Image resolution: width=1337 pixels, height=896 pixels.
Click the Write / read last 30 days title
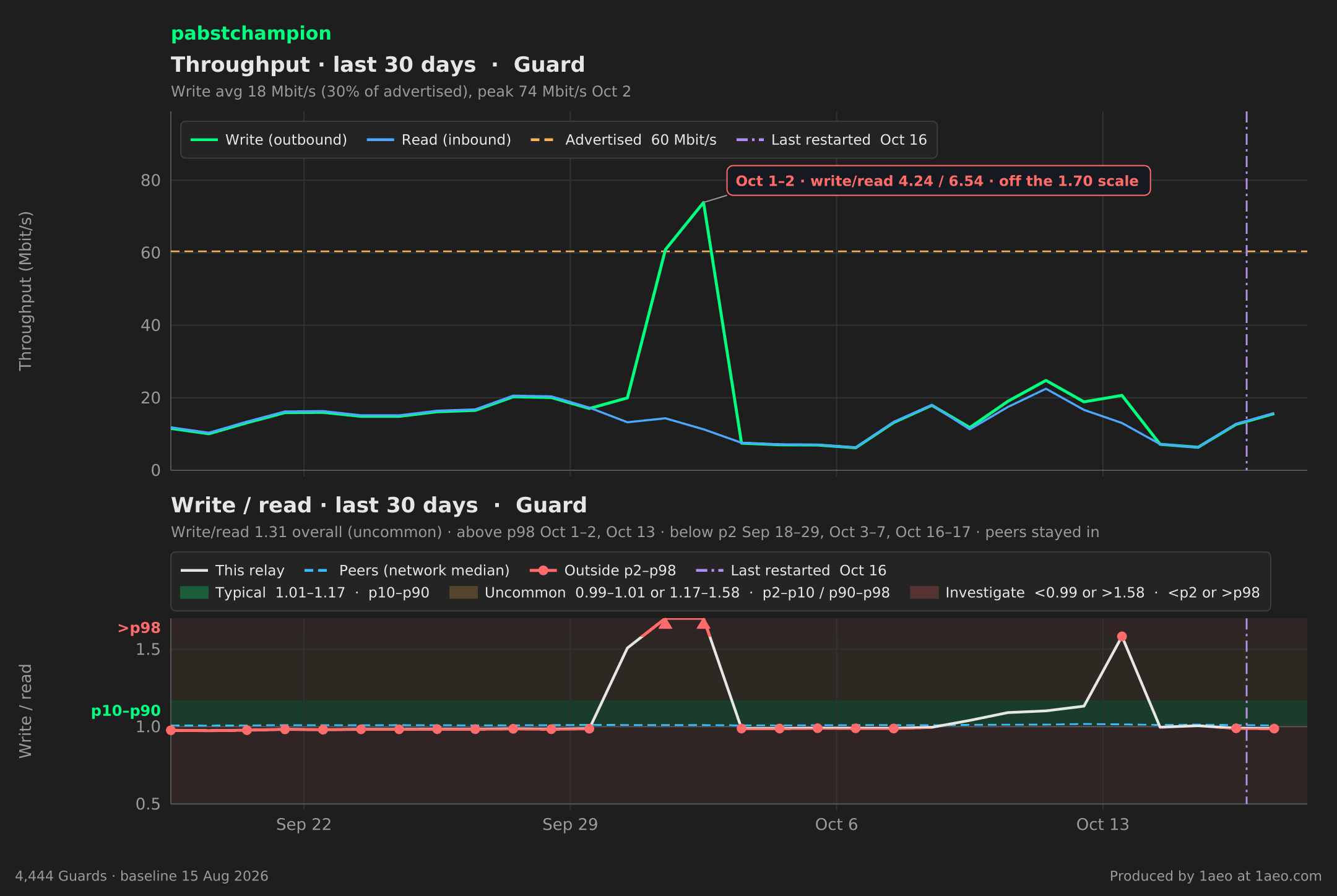(x=379, y=506)
